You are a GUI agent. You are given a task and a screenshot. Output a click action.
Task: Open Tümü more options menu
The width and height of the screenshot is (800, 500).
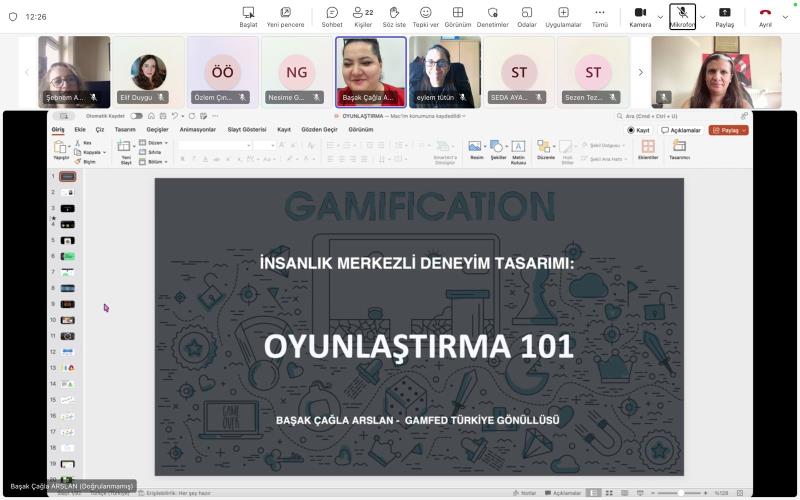pos(600,16)
